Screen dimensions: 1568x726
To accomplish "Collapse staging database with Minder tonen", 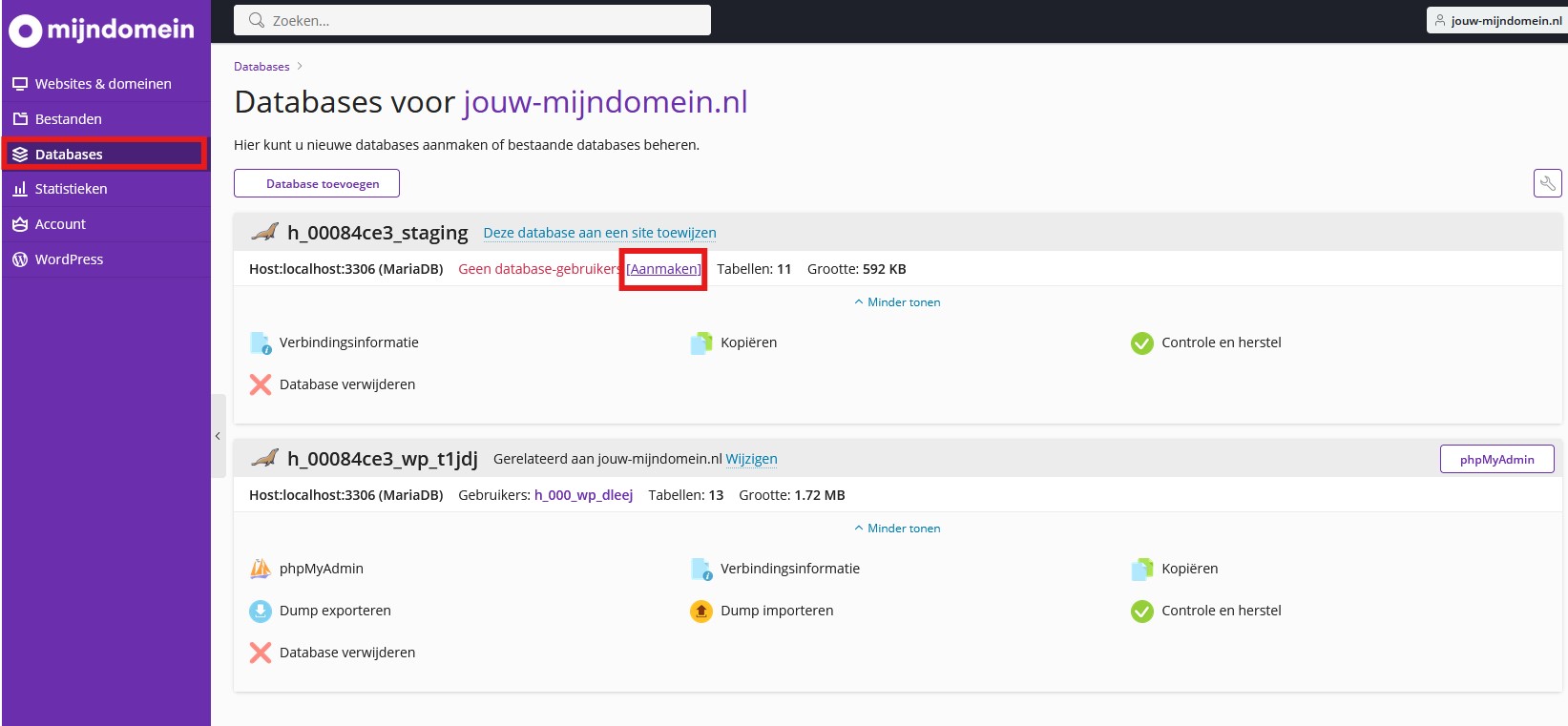I will pos(897,302).
